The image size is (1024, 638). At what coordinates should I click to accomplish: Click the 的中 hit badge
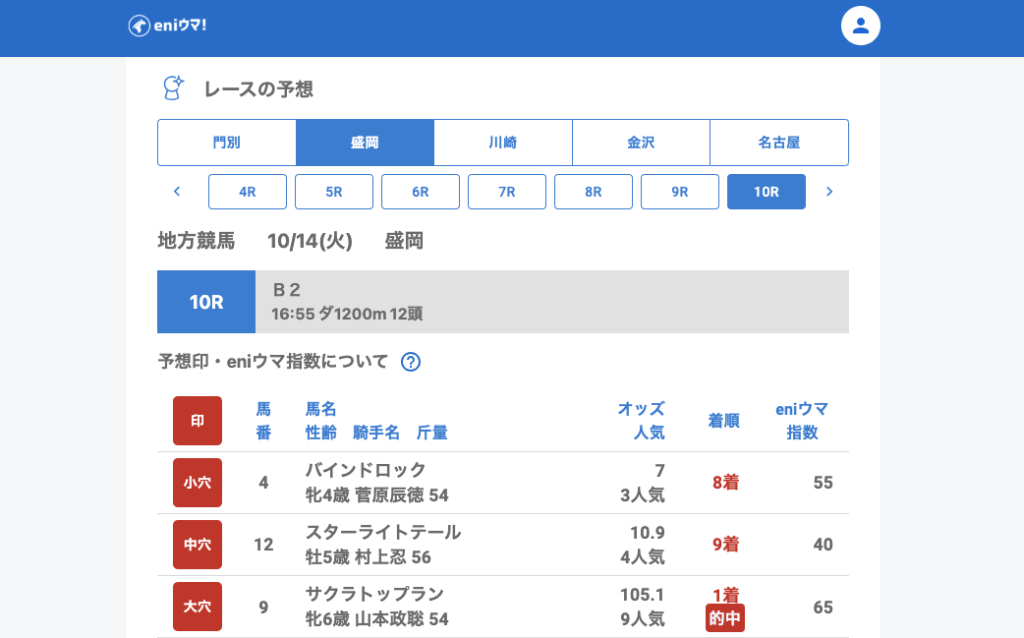pyautogui.click(x=725, y=619)
